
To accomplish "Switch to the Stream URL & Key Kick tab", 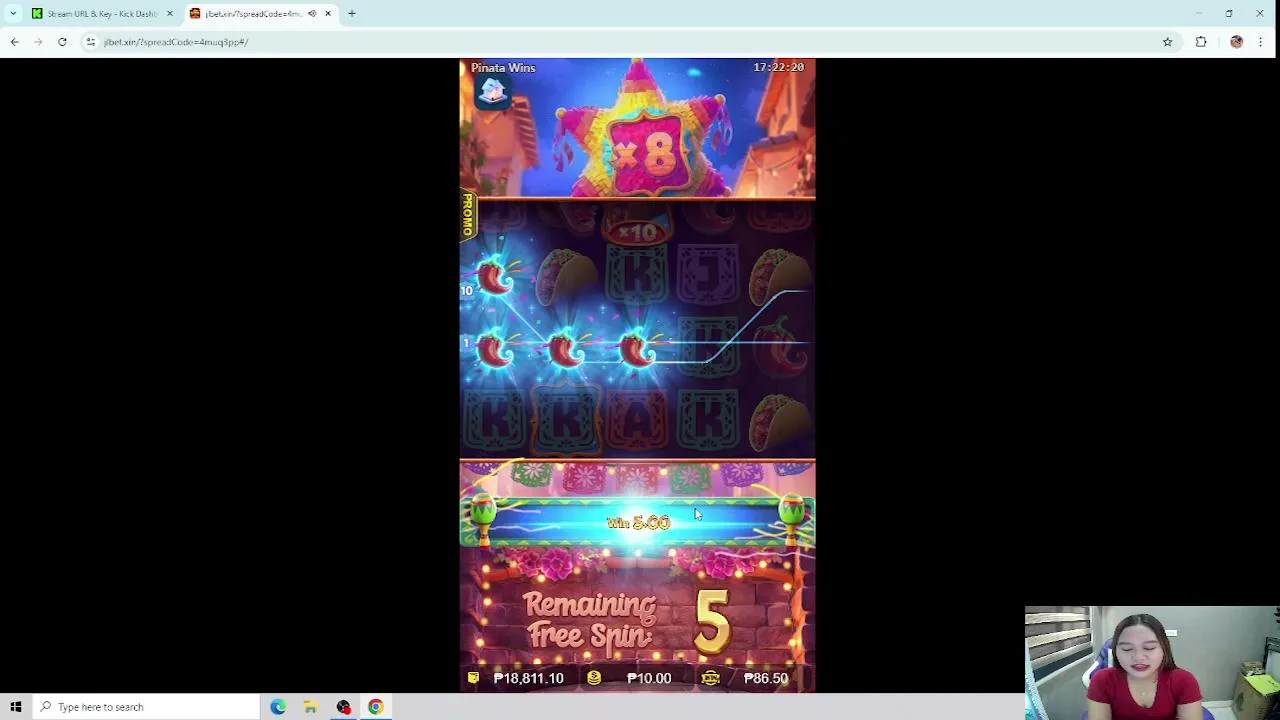I will point(100,14).
